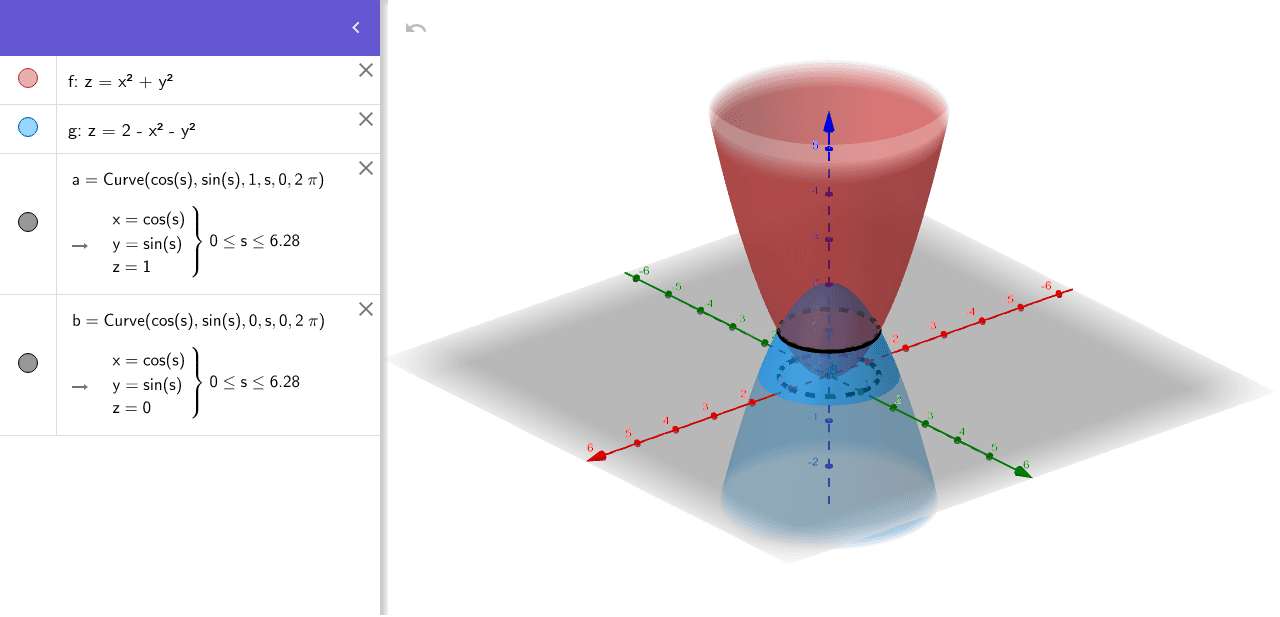Toggle visibility of curve a (gray circle)

[28, 222]
